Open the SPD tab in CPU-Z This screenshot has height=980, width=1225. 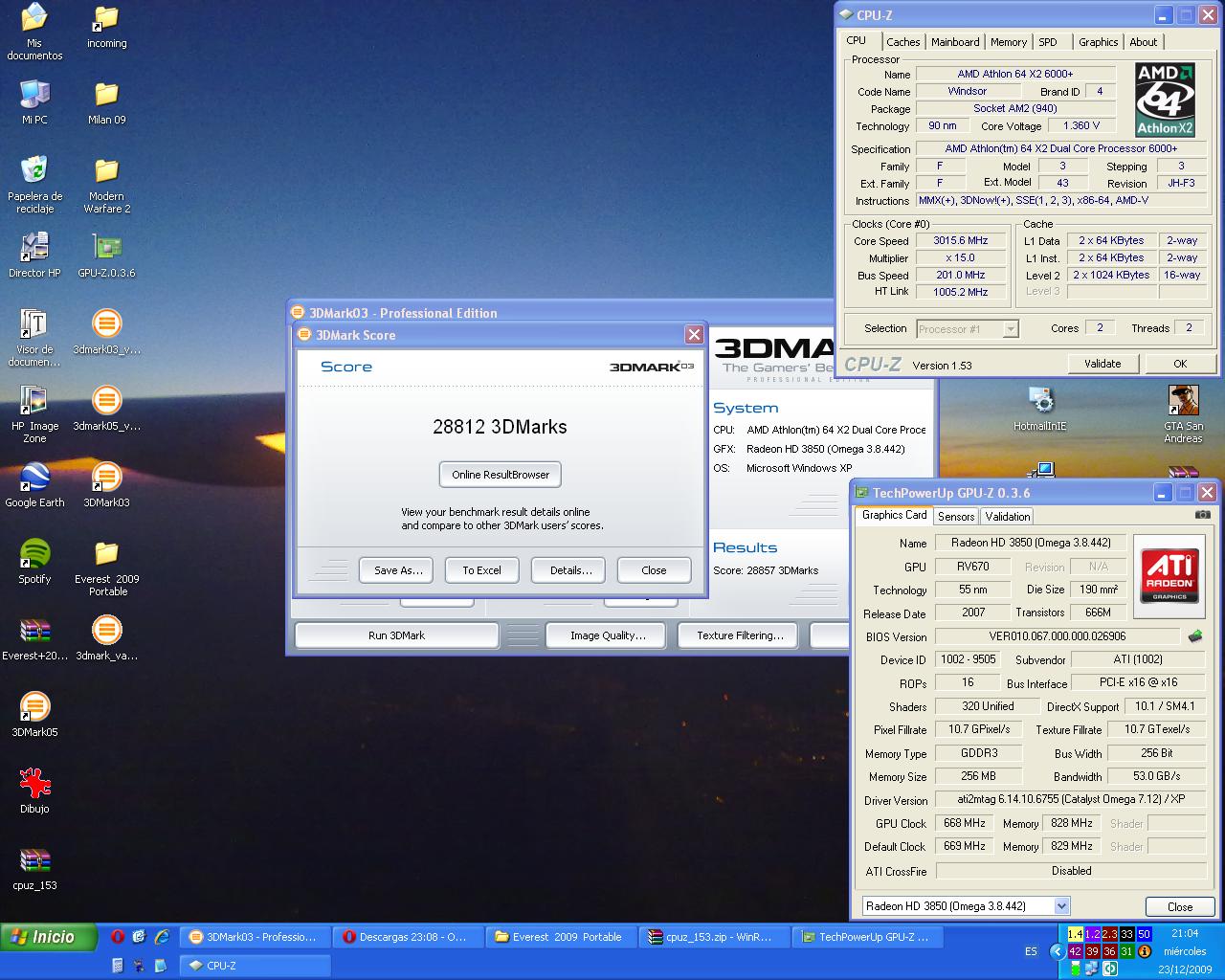[1048, 42]
